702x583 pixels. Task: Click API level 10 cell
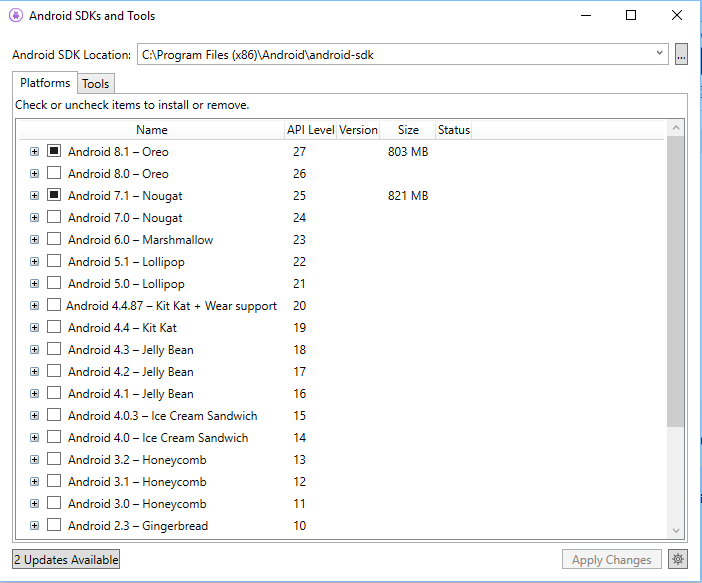[300, 526]
